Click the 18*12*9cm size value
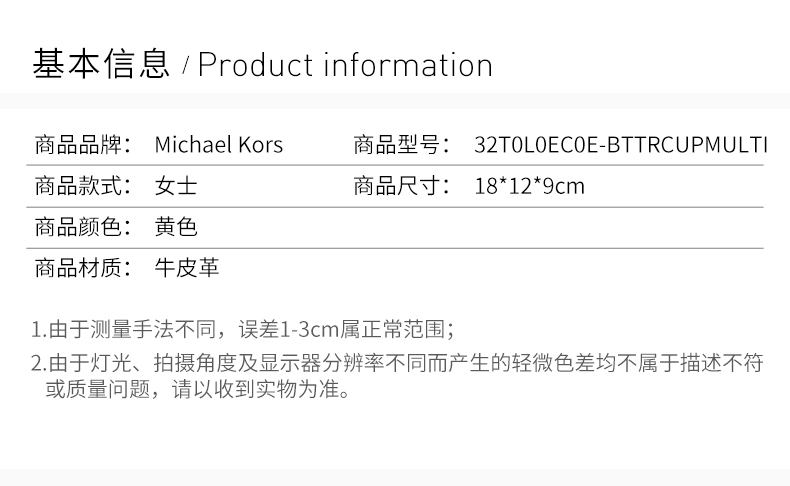Screen dimensions: 790x486 tap(530, 186)
